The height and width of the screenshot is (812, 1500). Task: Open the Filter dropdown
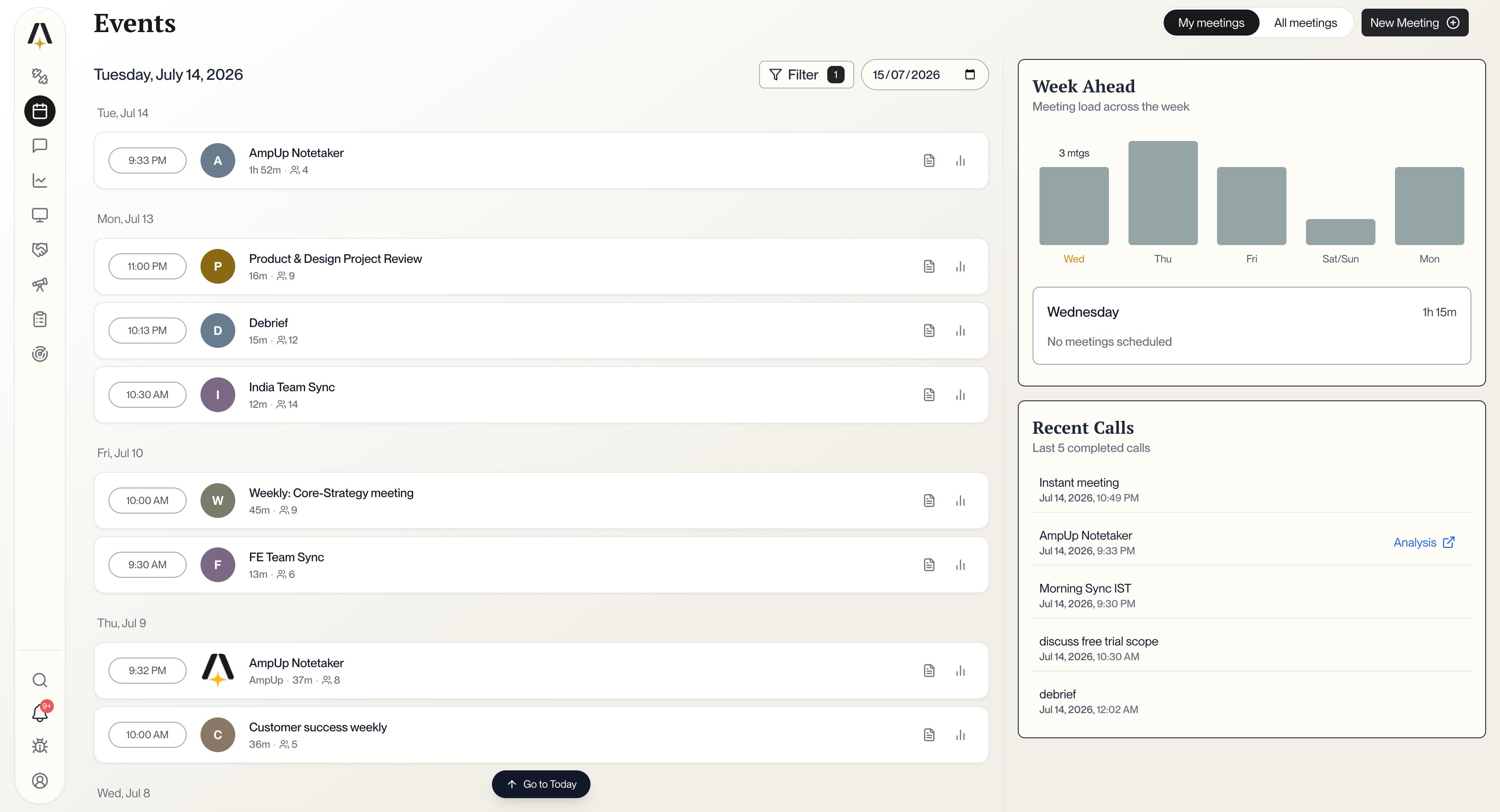[806, 75]
